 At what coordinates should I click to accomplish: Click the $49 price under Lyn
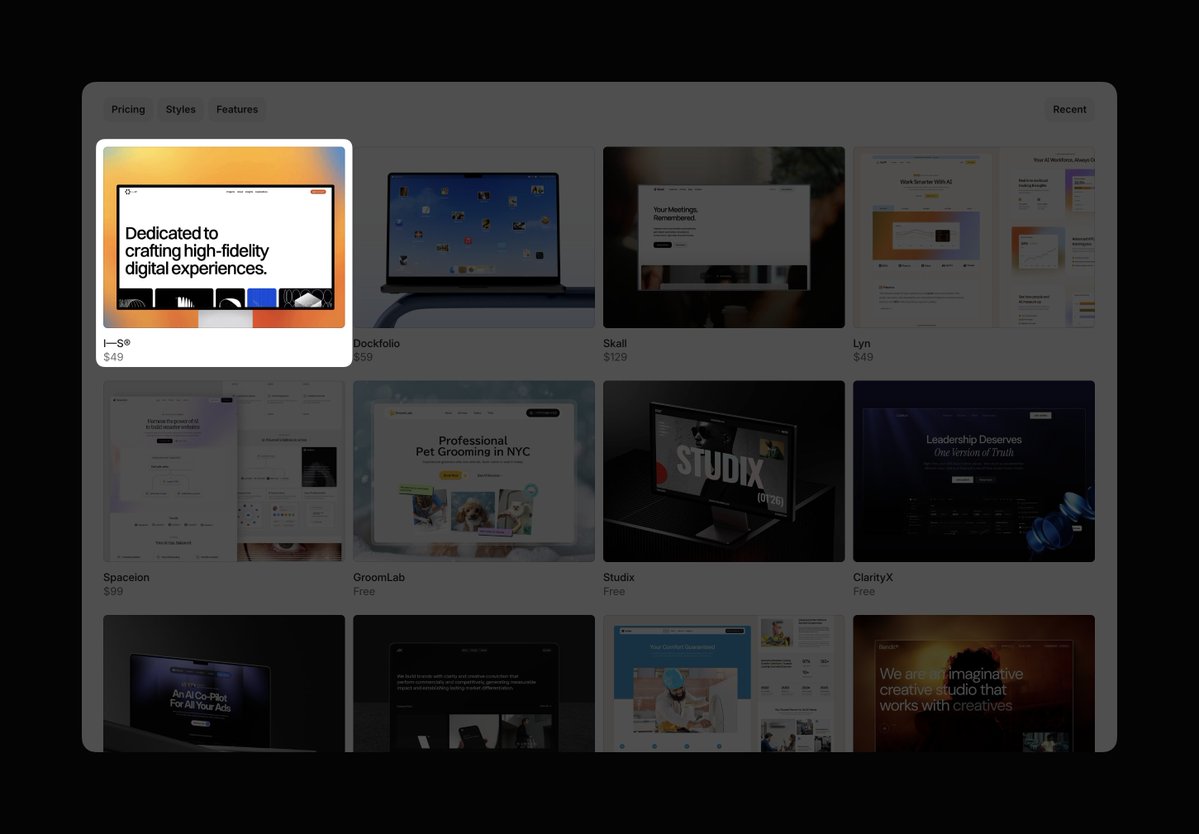click(x=863, y=357)
